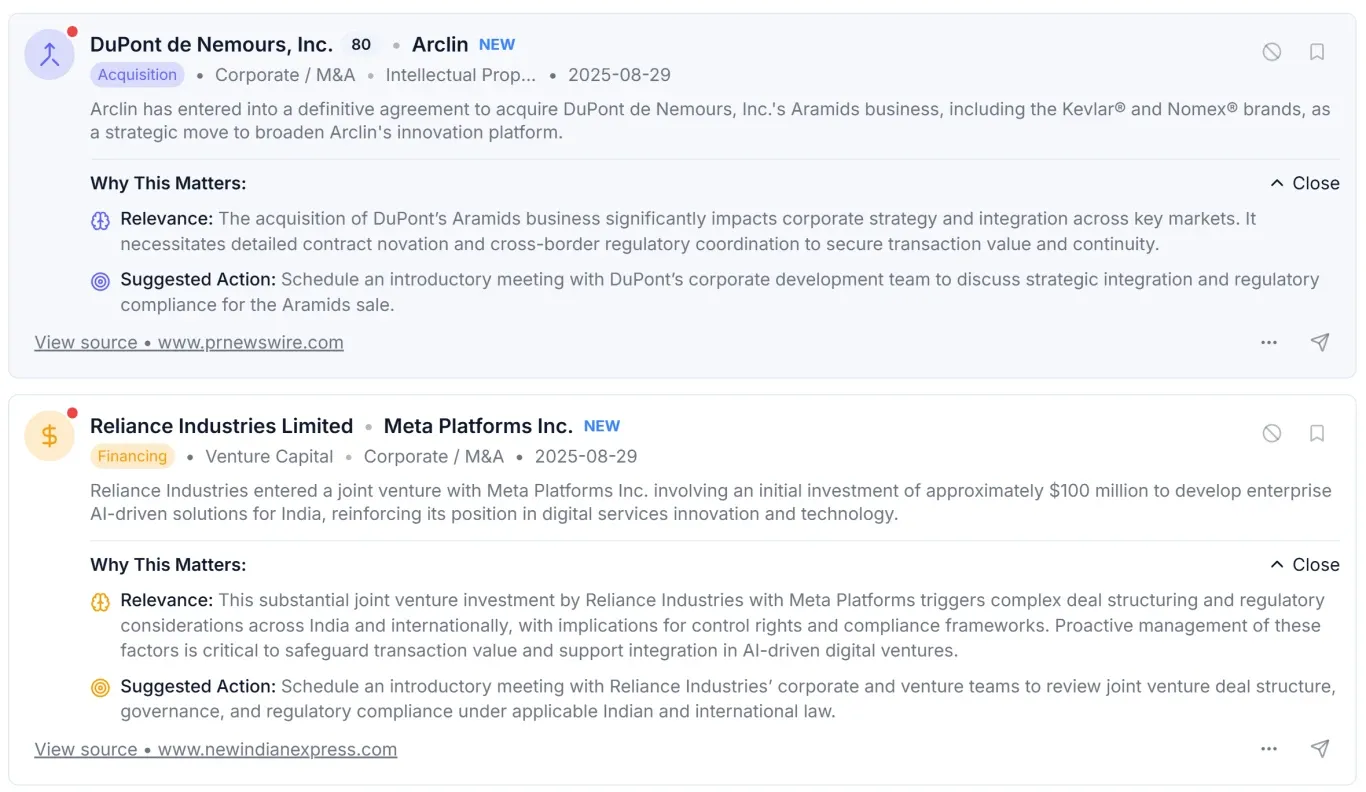Open more options for Reliance card

pos(1269,749)
